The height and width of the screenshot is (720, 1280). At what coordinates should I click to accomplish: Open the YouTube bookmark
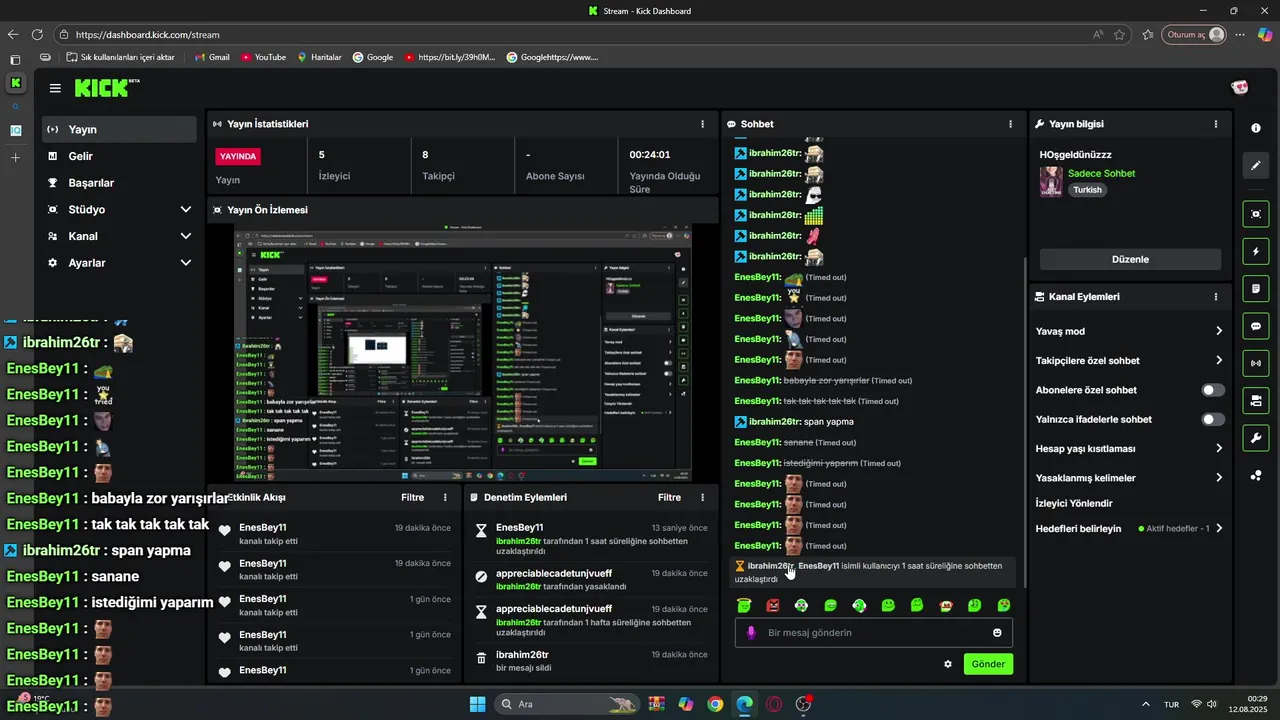pyautogui.click(x=263, y=57)
